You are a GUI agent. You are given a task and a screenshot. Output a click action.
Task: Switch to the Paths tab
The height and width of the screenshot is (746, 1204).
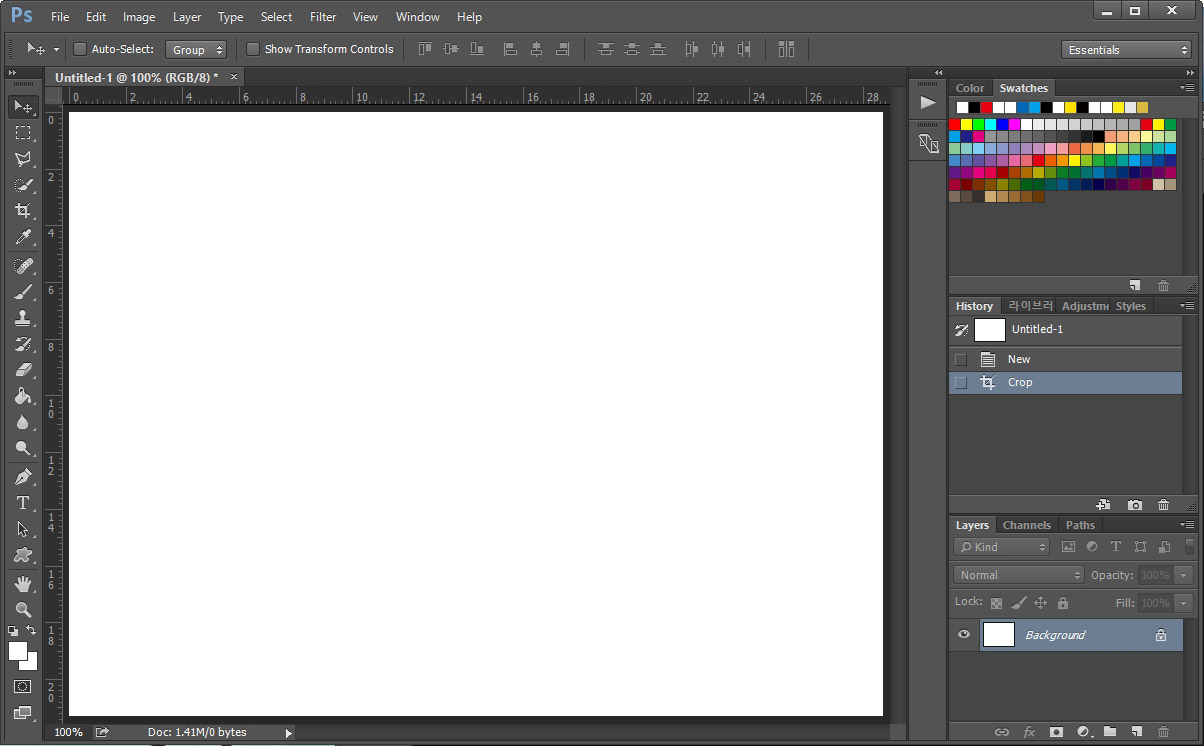[1080, 525]
